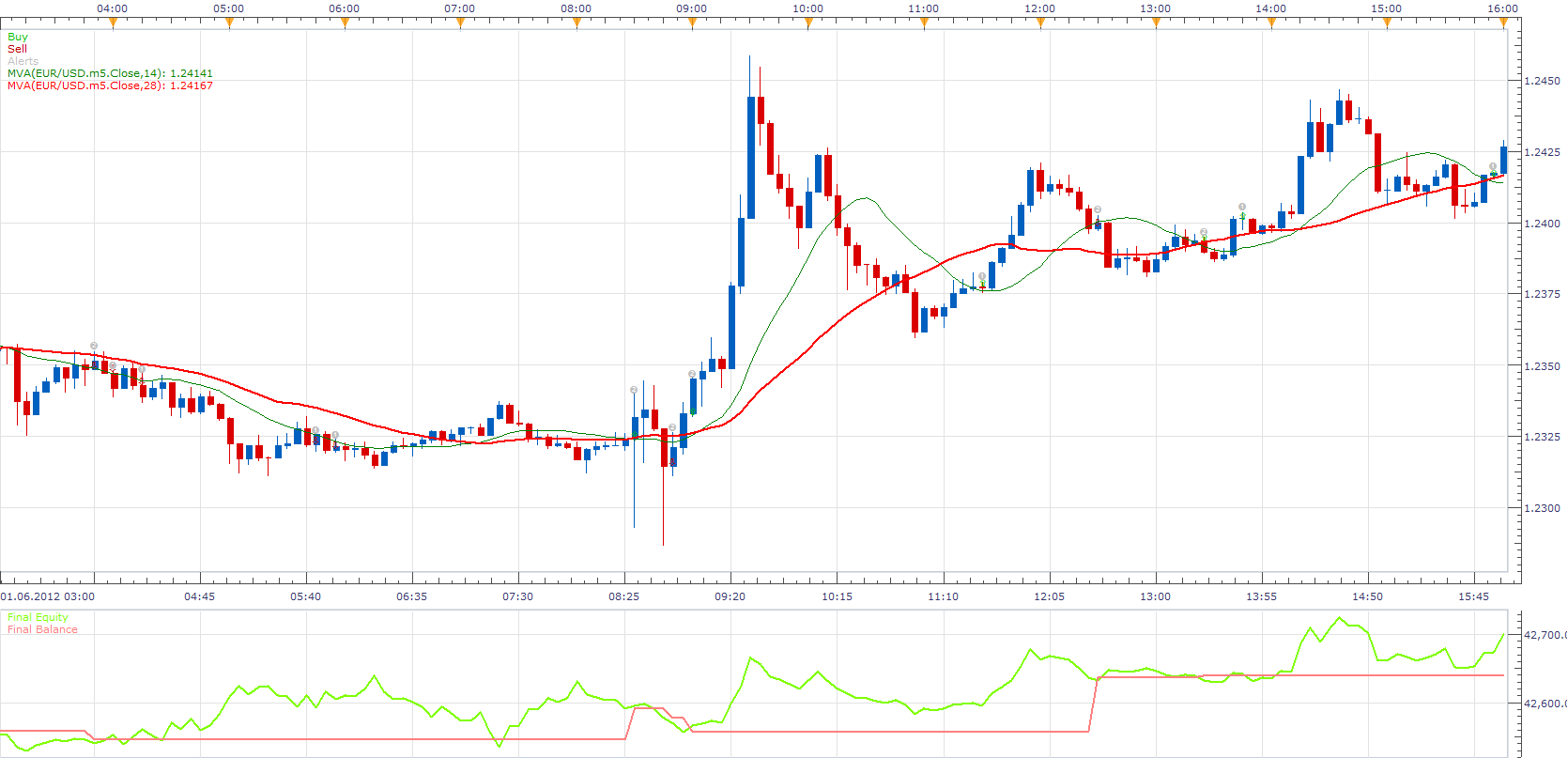Select the orange triangle marker at 07:00
This screenshot has height=758, width=1568.
point(460,23)
